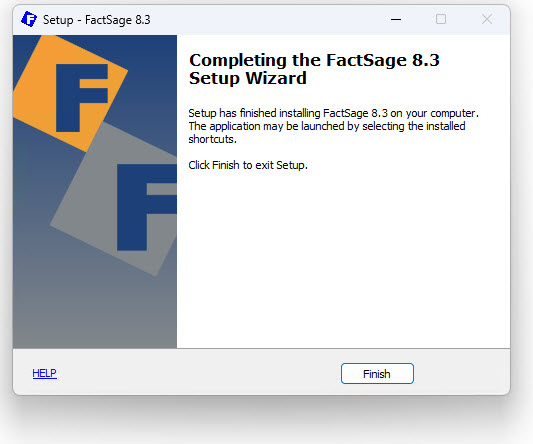Click the empty white area beneath the instructions
Image resolution: width=533 pixels, height=444 pixels.
coord(343,258)
